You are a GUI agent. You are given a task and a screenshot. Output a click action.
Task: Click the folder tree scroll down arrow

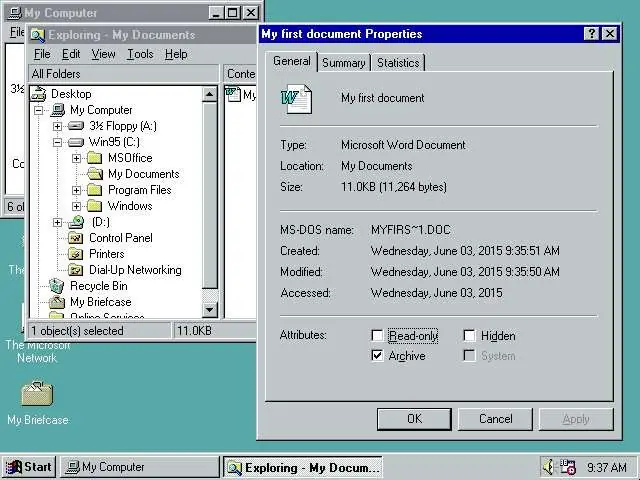coord(210,309)
